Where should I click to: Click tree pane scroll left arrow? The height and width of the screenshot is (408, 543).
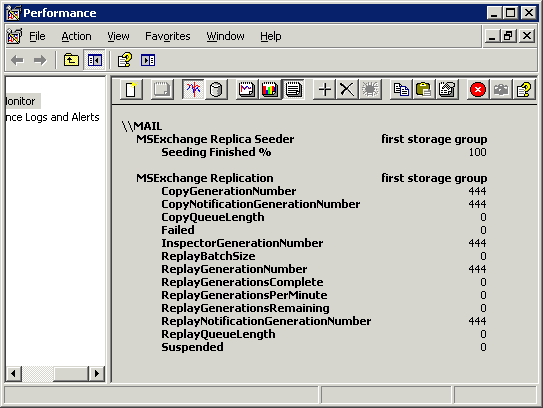pos(14,374)
